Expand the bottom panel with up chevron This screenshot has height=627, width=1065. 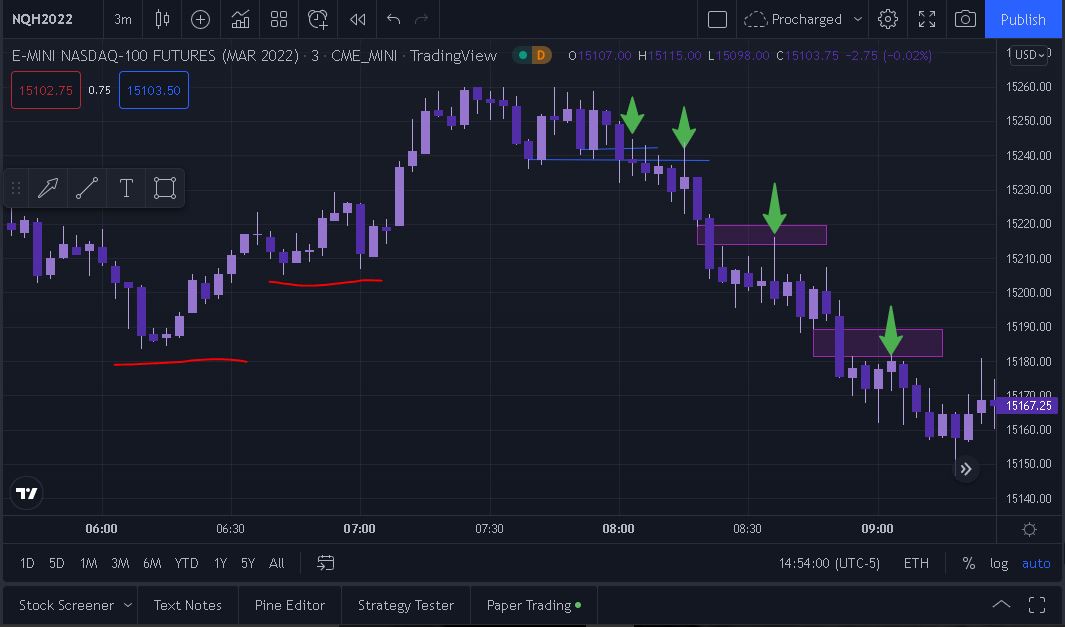pos(1001,605)
